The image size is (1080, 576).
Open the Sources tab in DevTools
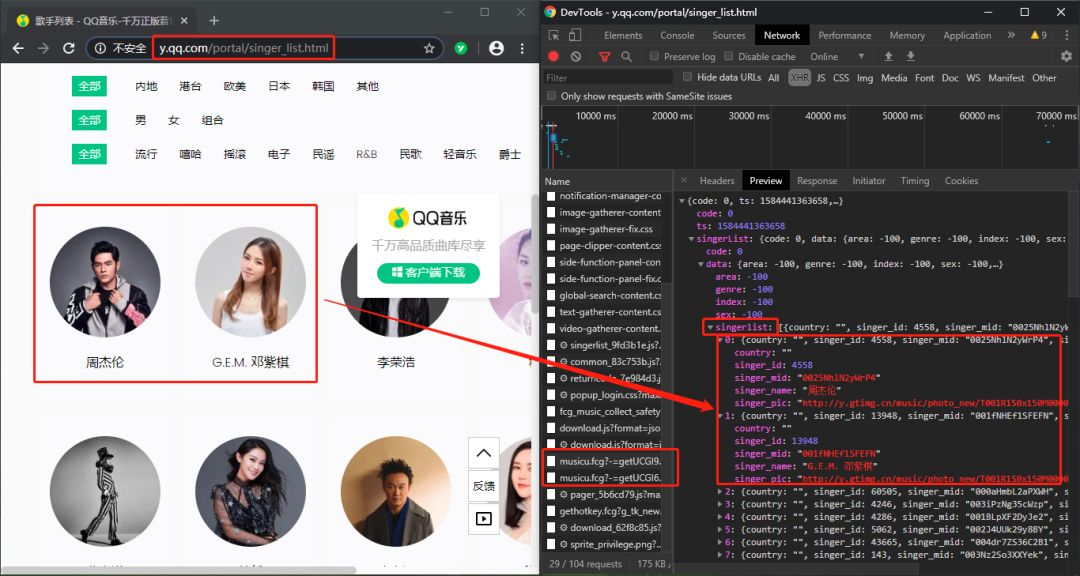(x=729, y=35)
